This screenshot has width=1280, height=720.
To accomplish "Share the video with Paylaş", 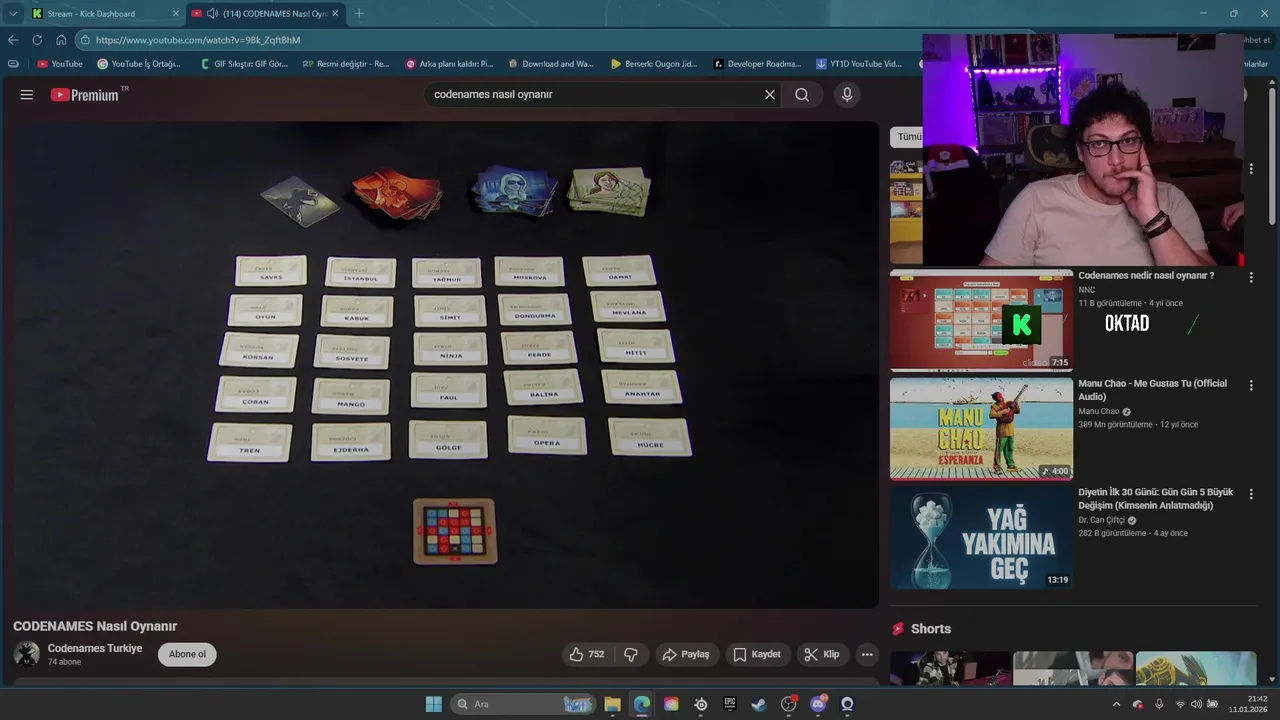I will [686, 654].
